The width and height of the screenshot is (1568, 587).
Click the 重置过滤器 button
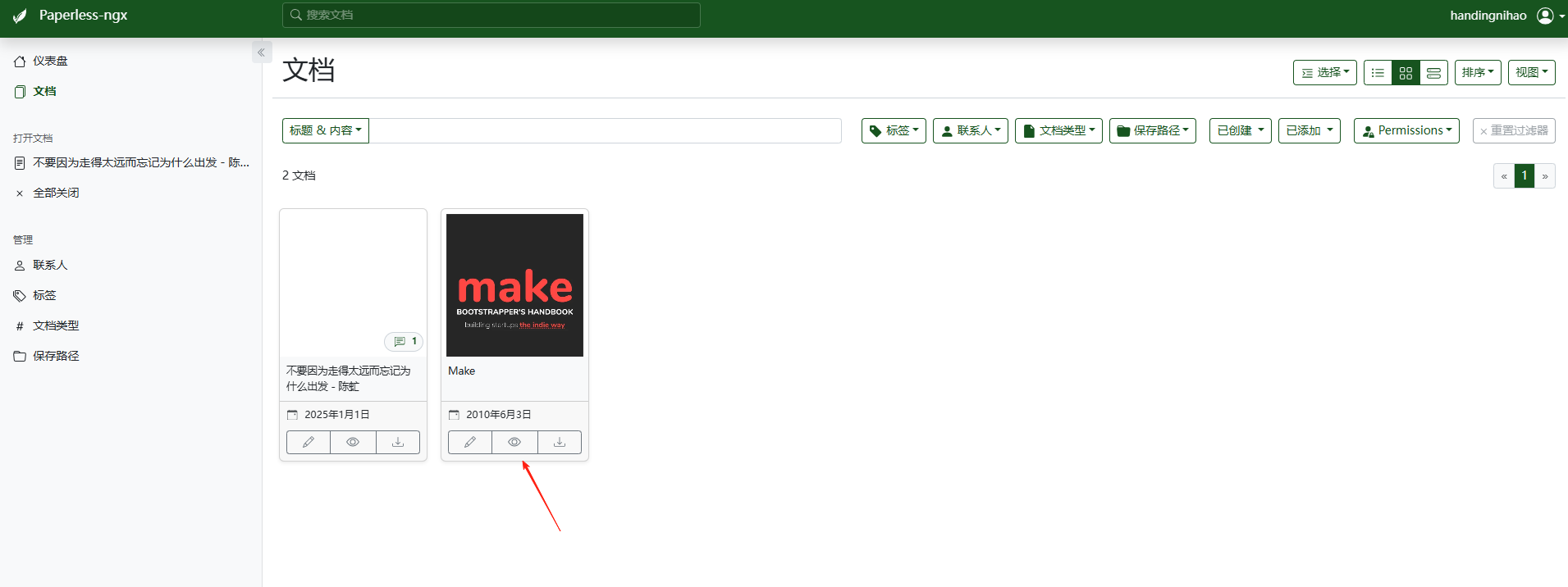1514,130
